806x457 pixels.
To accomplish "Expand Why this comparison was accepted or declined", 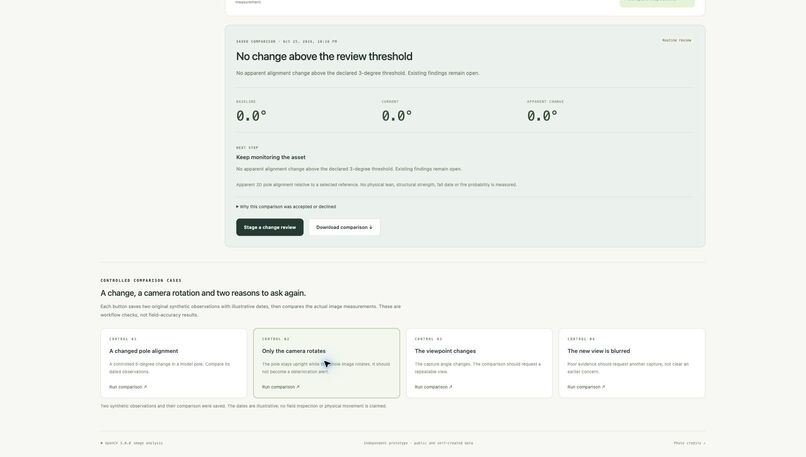I will pyautogui.click(x=286, y=207).
